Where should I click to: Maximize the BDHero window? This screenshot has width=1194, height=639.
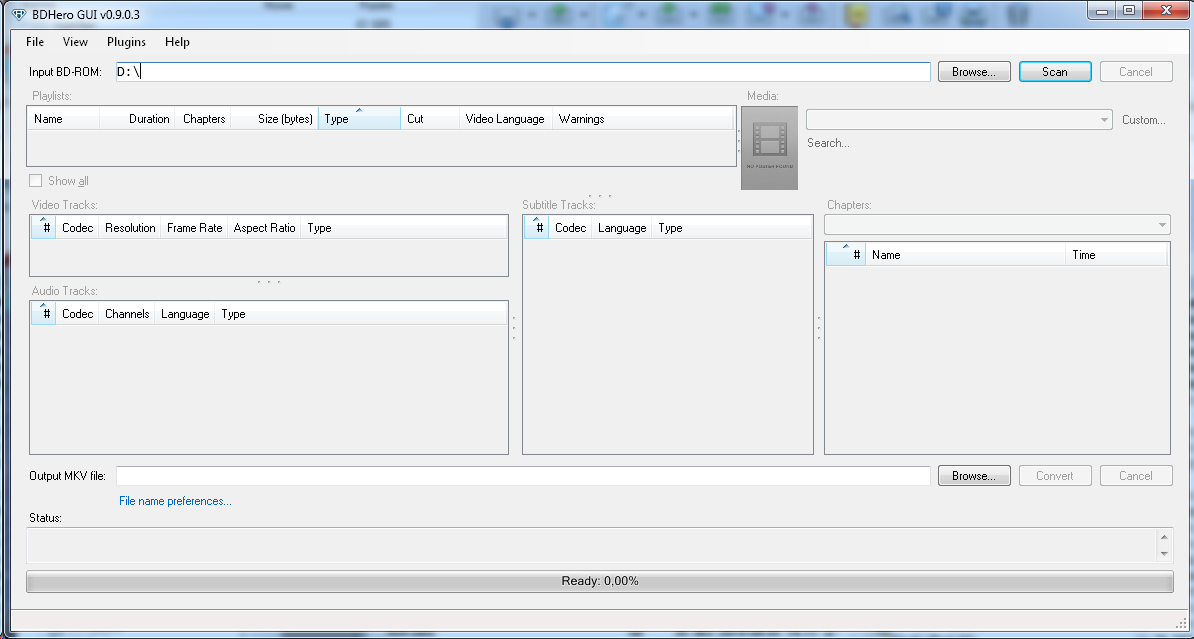pos(1129,11)
